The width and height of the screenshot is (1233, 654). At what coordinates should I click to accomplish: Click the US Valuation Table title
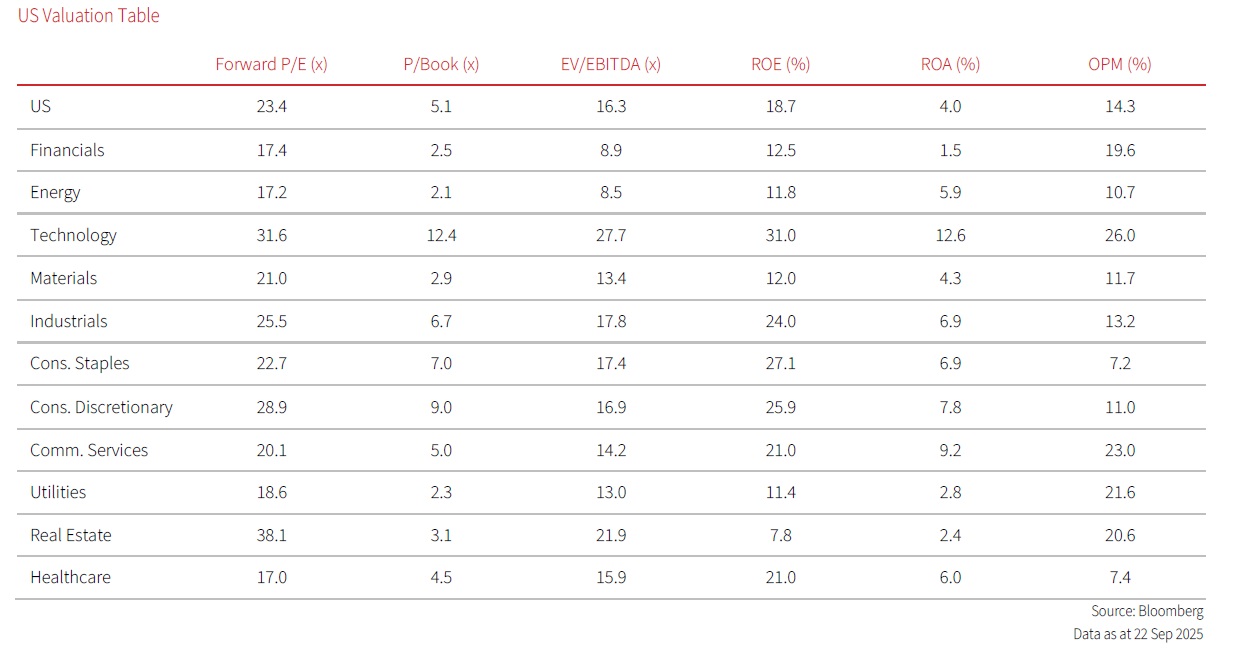coord(89,16)
